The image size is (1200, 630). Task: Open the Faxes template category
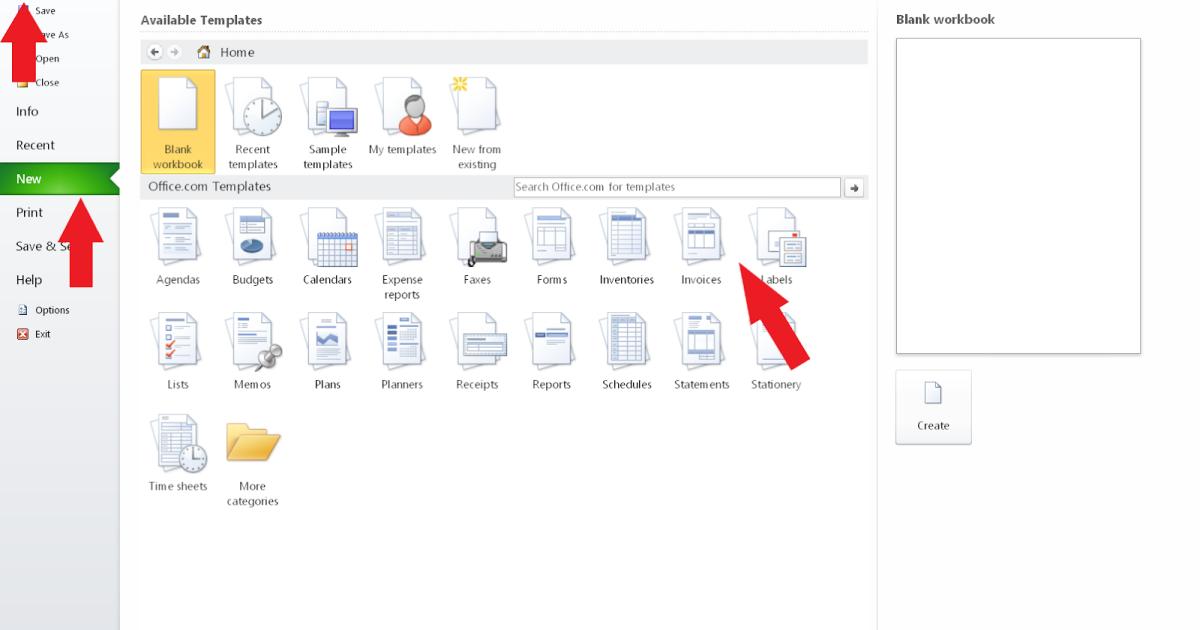click(x=476, y=245)
